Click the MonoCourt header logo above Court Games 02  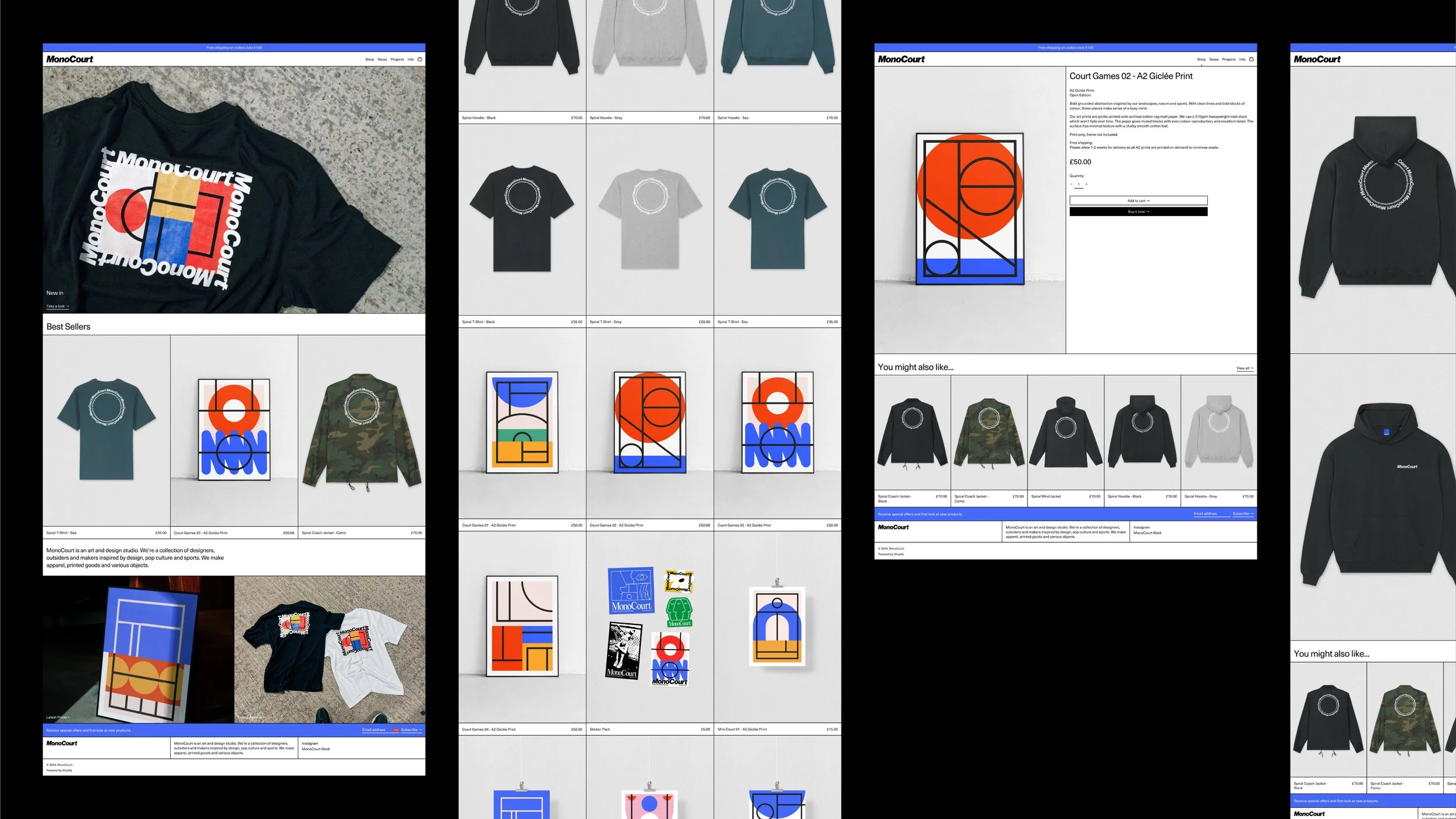901,59
